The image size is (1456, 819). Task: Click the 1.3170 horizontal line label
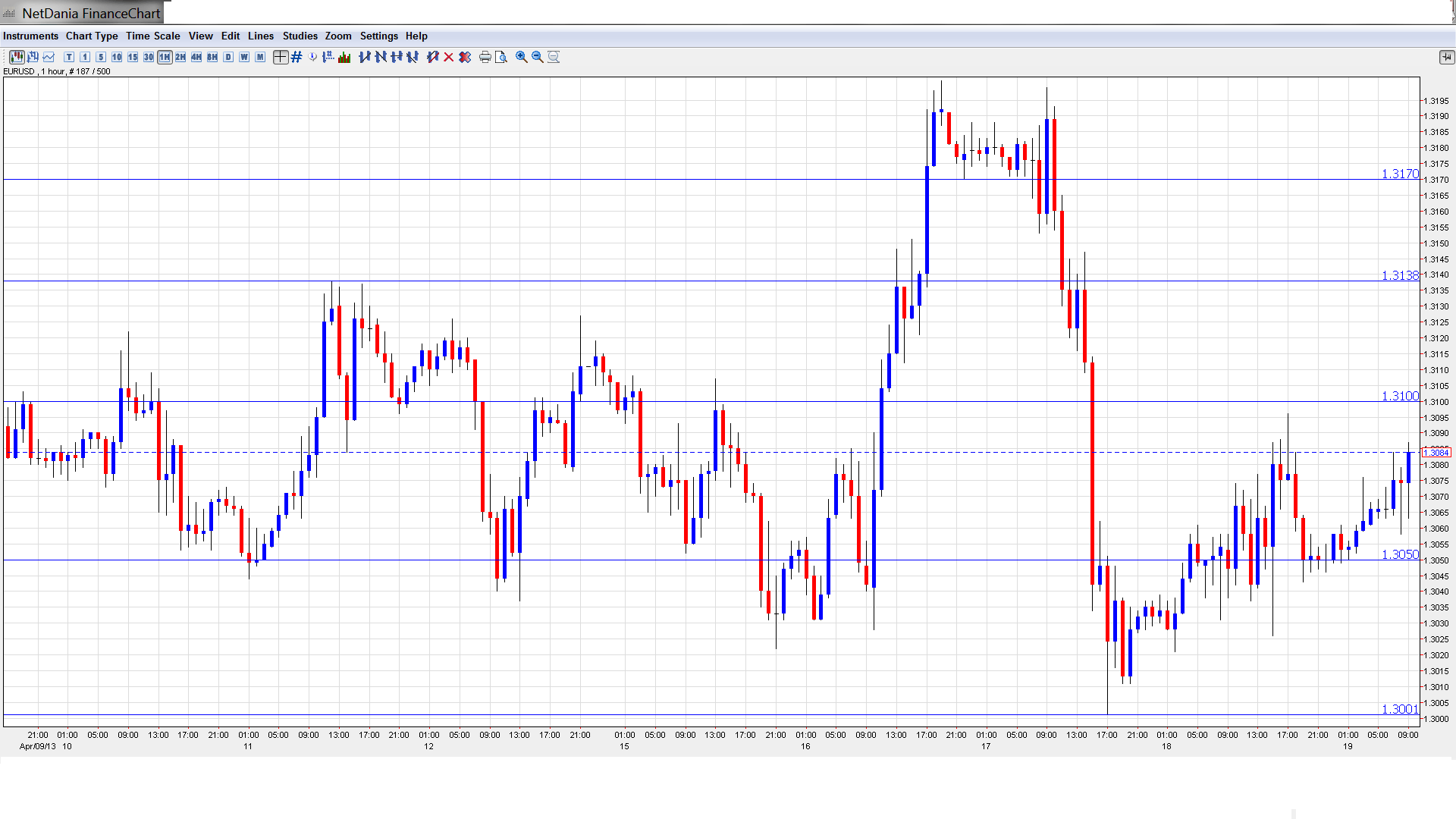(1399, 174)
